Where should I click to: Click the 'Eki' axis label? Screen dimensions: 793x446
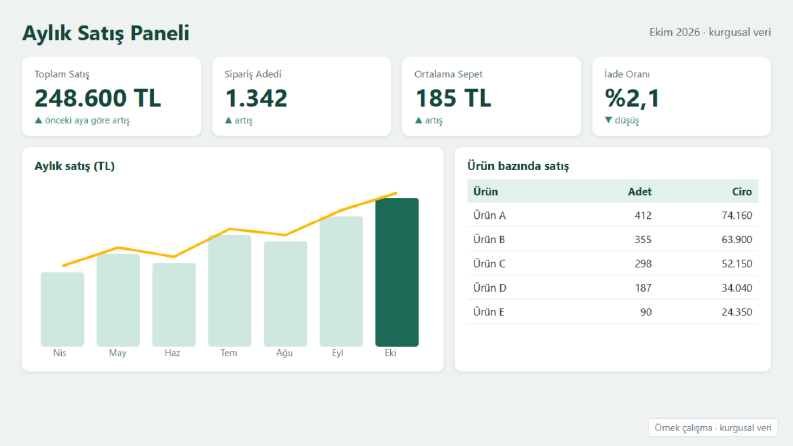[390, 353]
